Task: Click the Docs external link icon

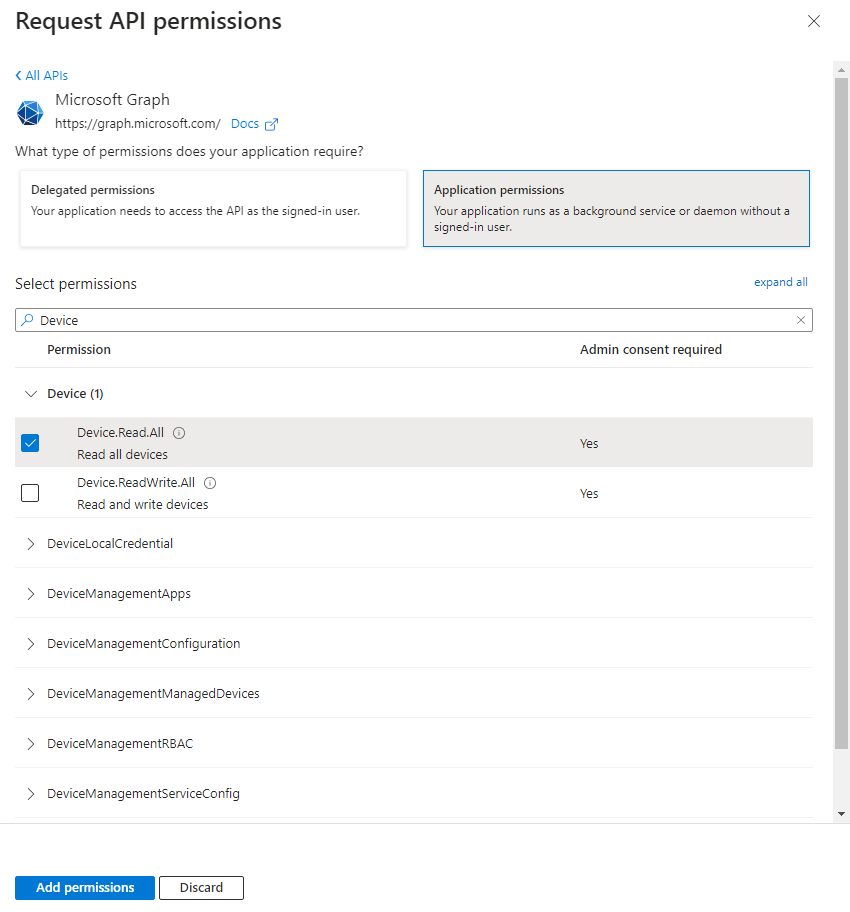Action: coord(271,124)
